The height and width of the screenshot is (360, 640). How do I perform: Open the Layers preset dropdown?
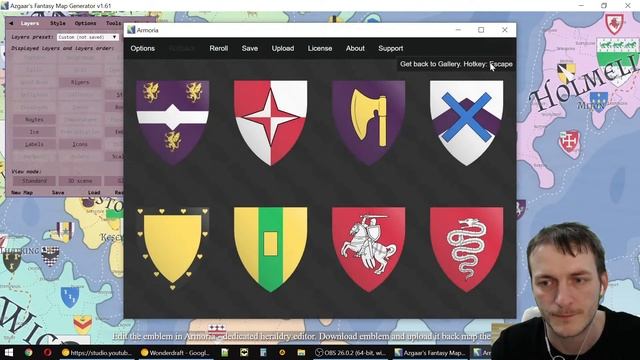pyautogui.click(x=87, y=37)
